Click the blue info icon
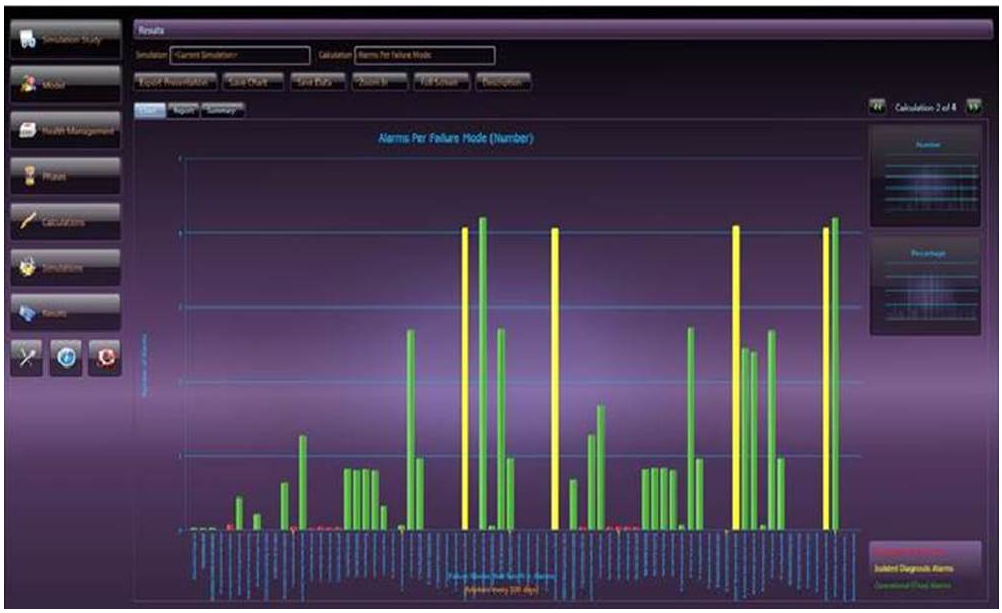 tap(66, 358)
